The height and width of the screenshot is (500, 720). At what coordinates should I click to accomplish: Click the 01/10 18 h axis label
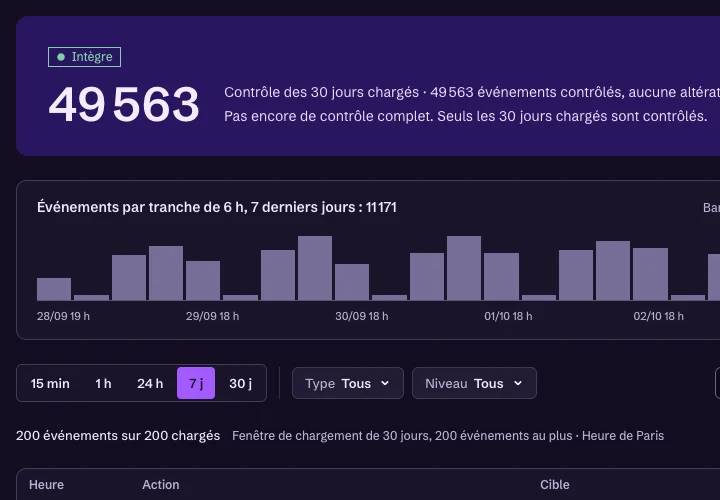(x=508, y=316)
